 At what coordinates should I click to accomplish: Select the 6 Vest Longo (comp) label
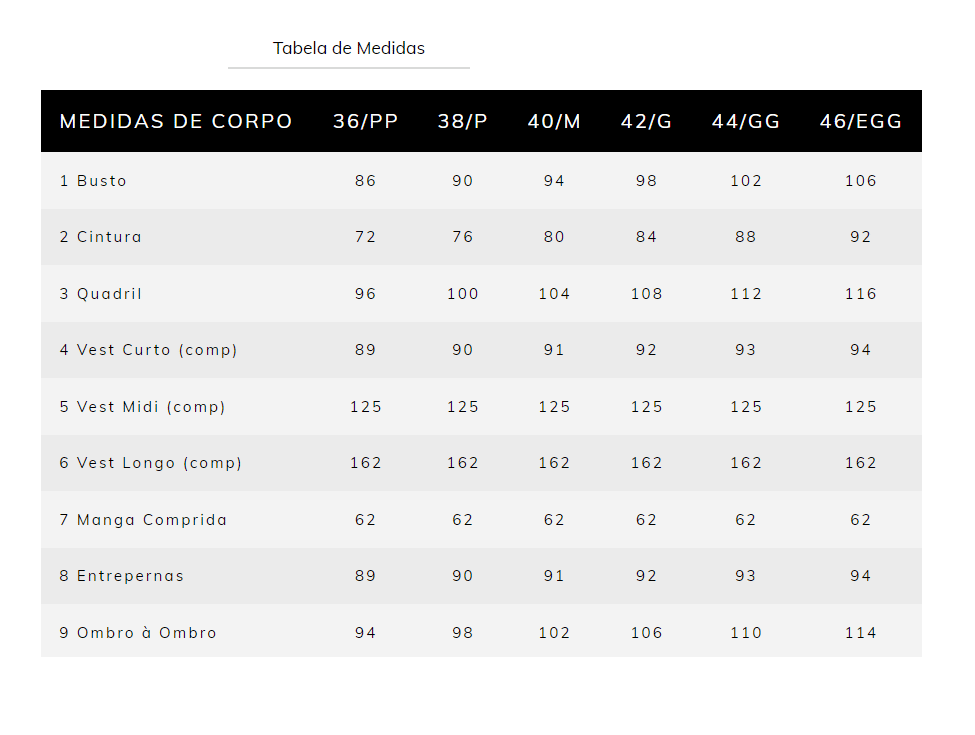tap(150, 463)
